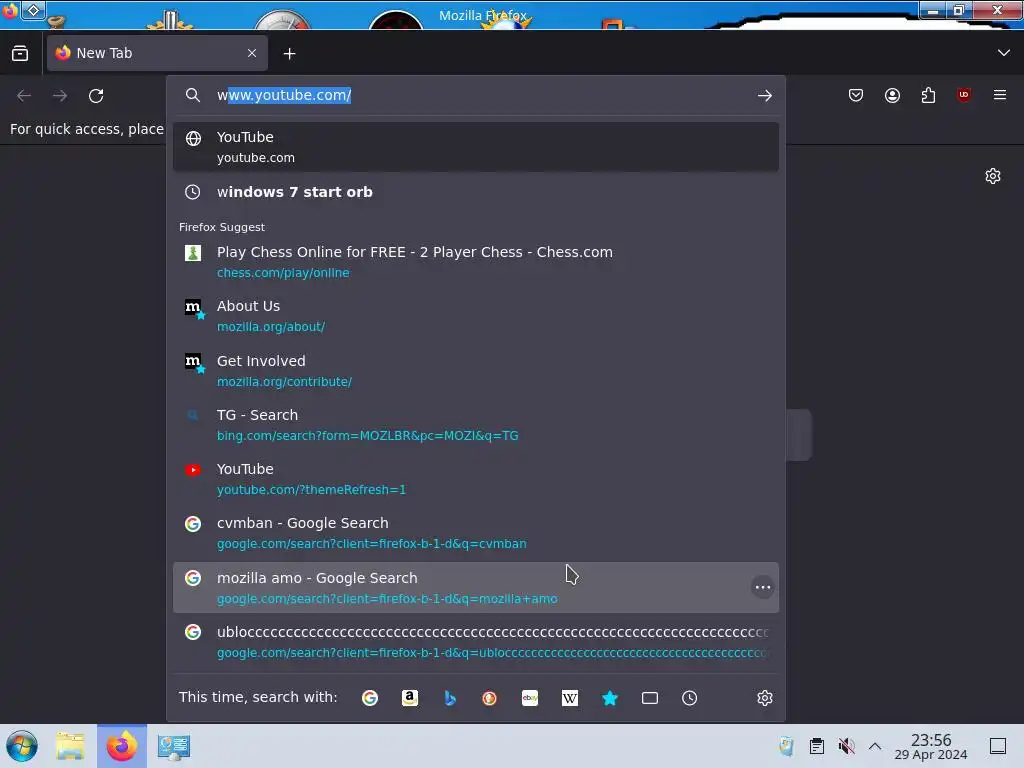The height and width of the screenshot is (768, 1024).
Task: Search this time with eBay
Action: (x=530, y=698)
